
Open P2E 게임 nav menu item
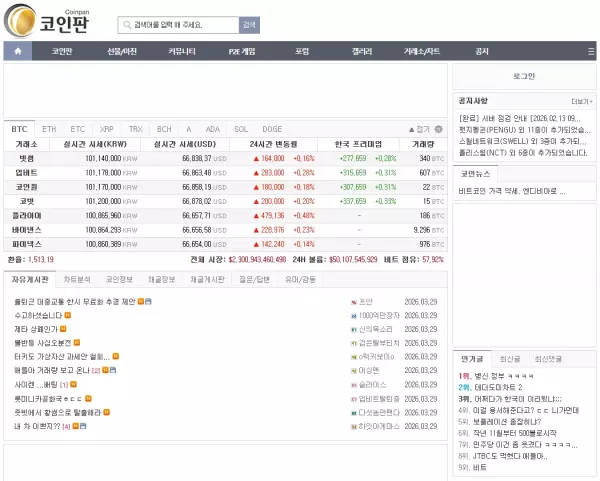(242, 51)
